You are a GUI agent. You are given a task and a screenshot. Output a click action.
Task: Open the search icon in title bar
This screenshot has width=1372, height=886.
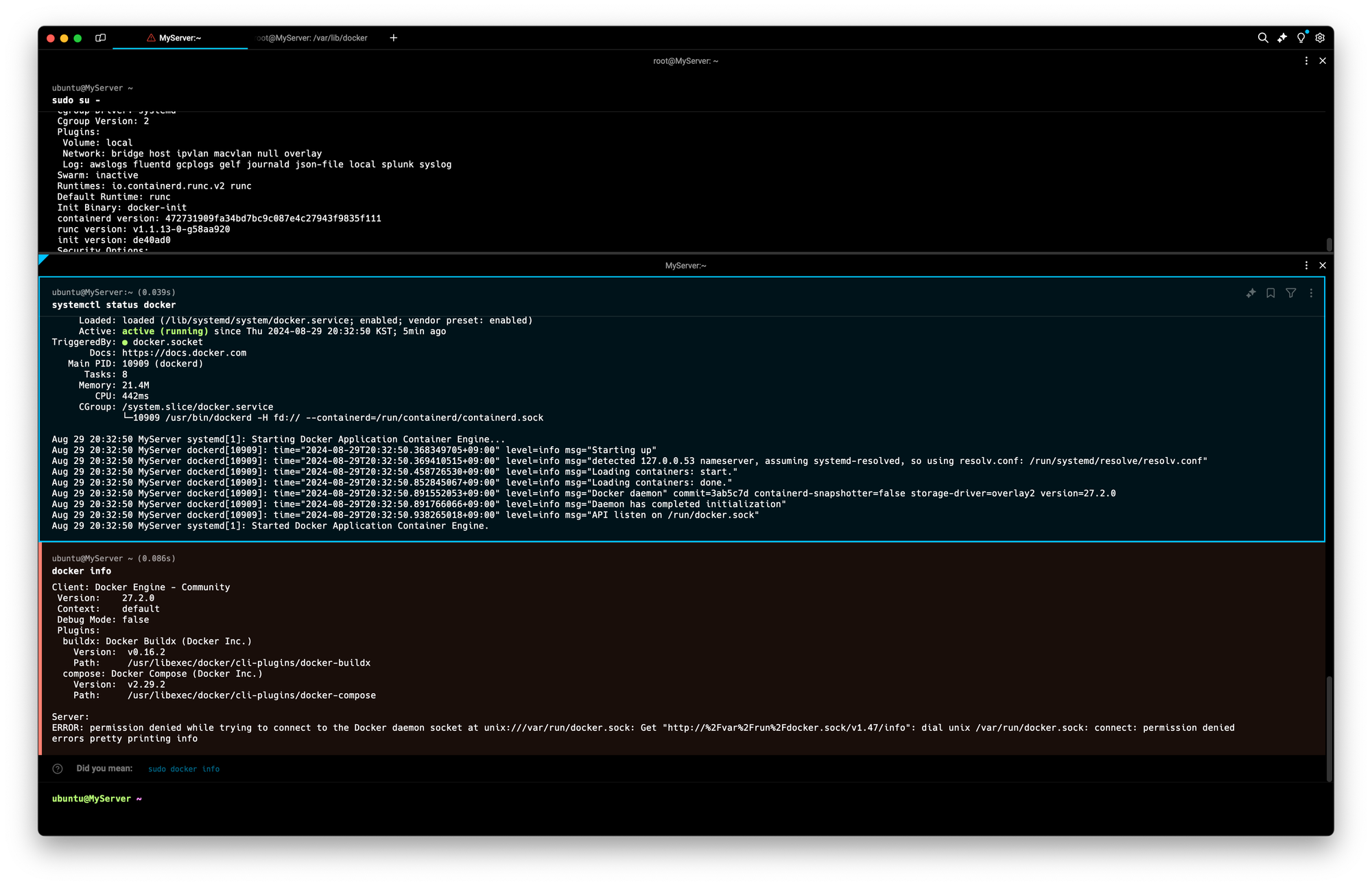1262,38
